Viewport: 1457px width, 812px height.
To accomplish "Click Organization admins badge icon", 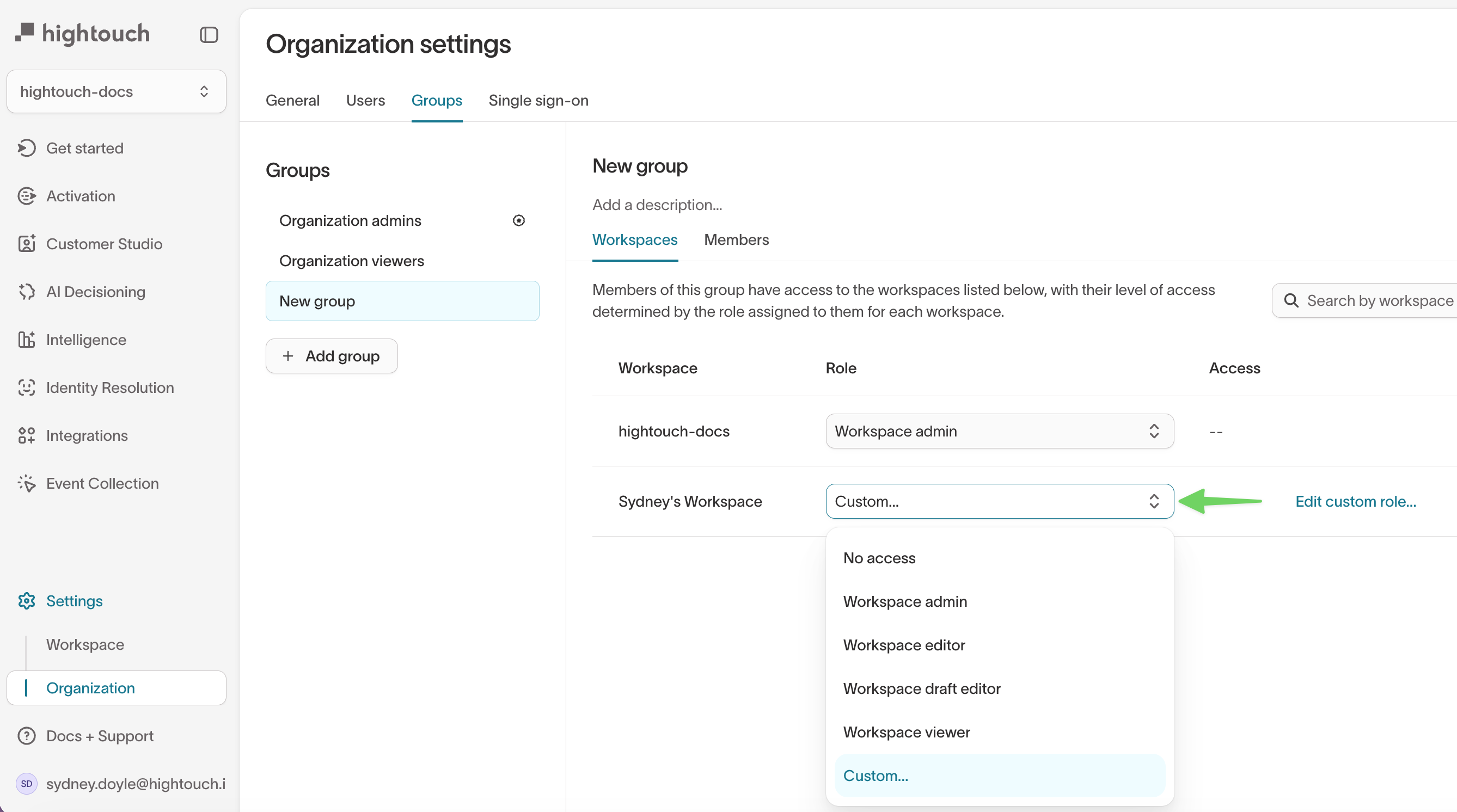I will pyautogui.click(x=518, y=220).
